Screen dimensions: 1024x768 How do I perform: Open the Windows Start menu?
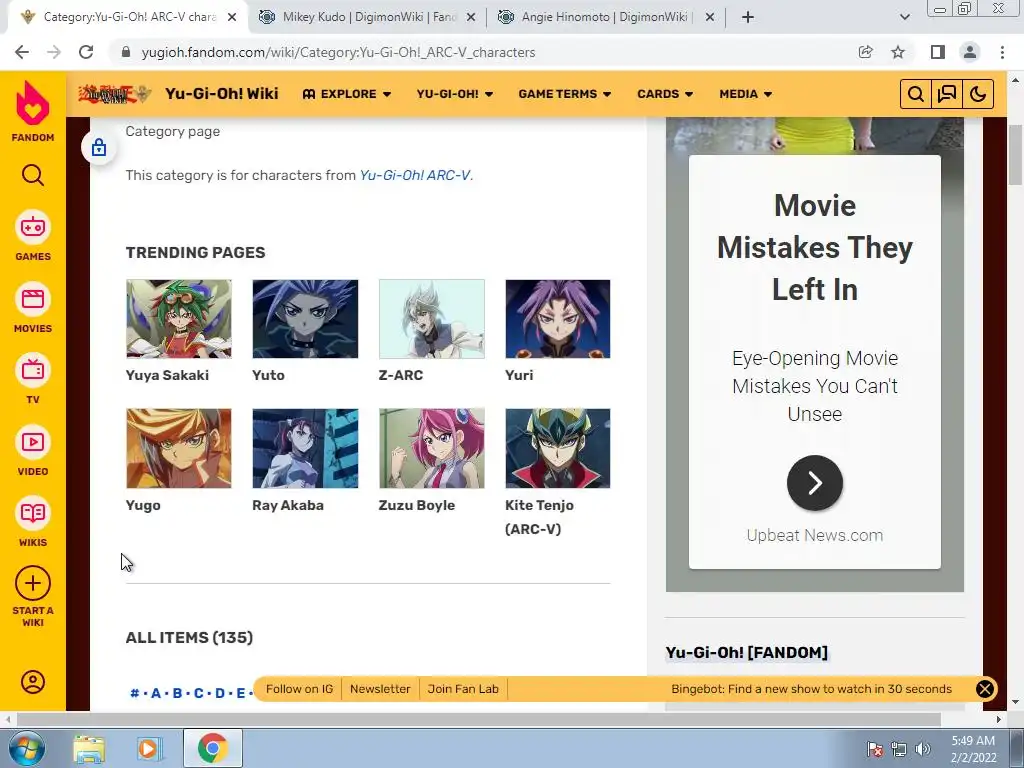(x=26, y=748)
